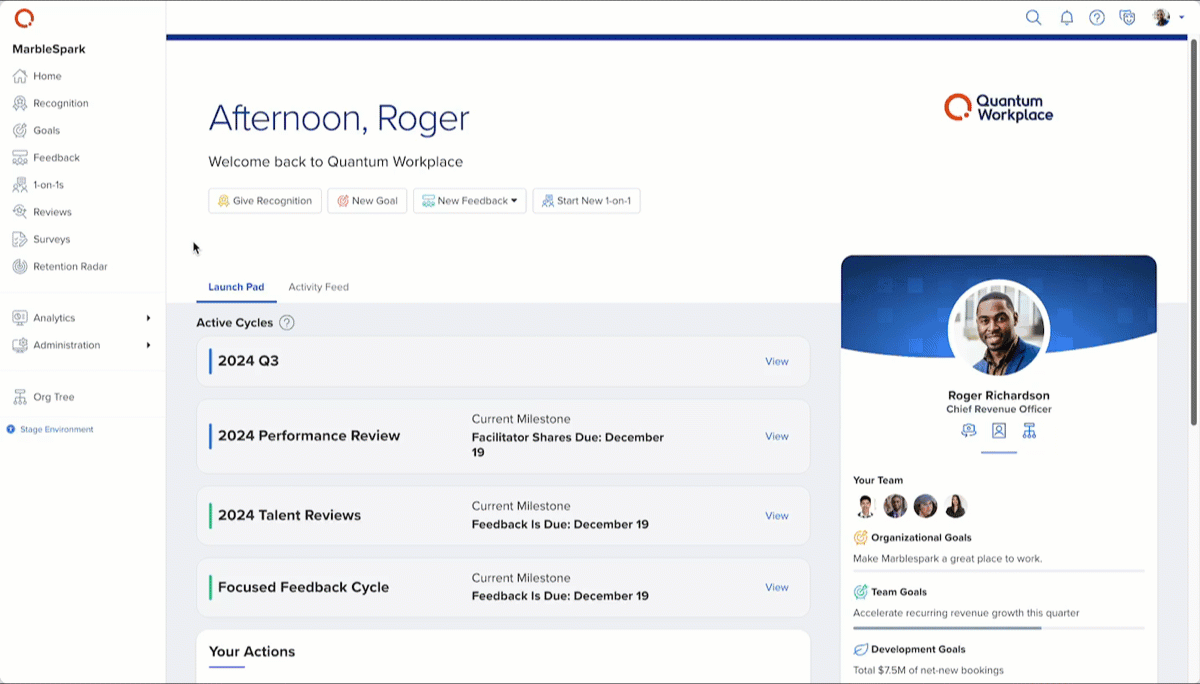Expand the Administration sidebar submenu

[x=148, y=345]
